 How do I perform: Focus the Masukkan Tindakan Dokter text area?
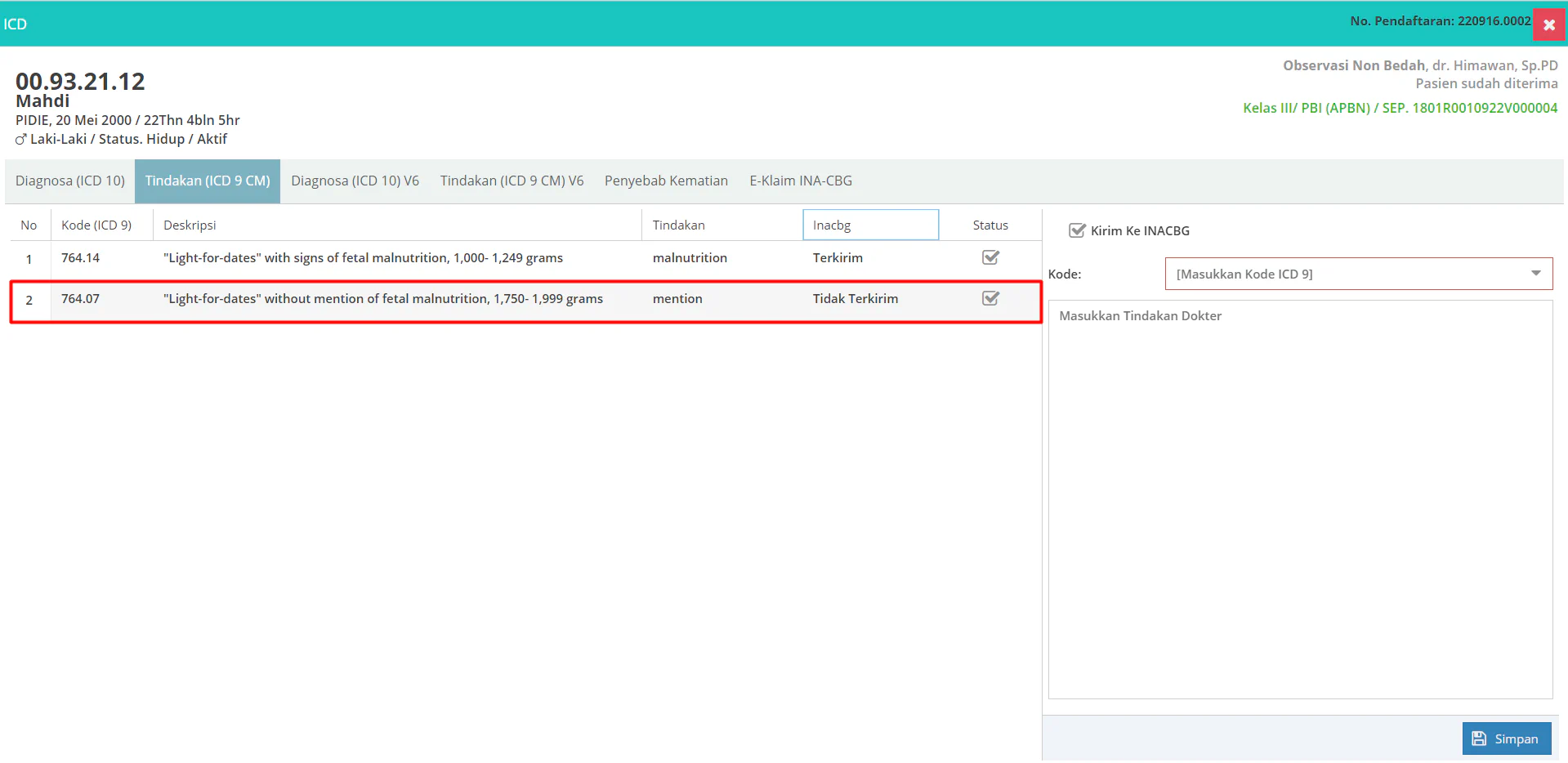pyautogui.click(x=1299, y=498)
